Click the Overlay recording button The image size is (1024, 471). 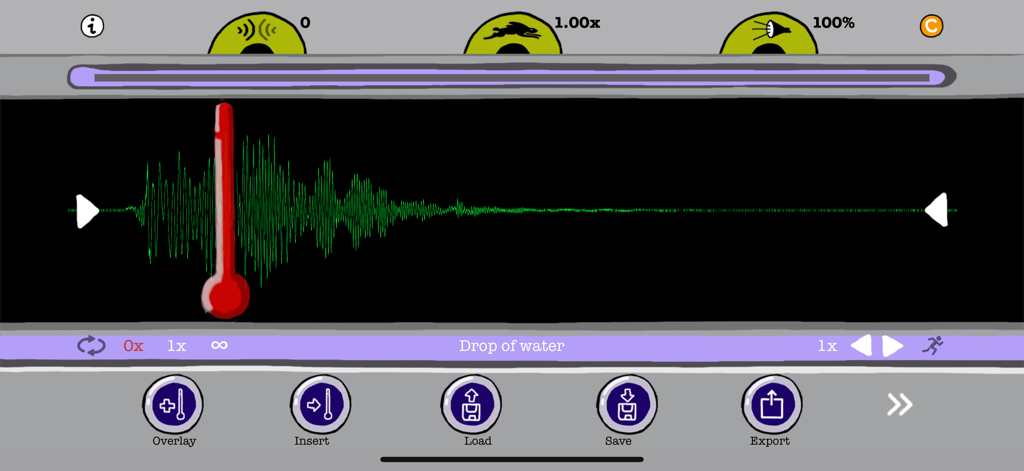tap(173, 405)
